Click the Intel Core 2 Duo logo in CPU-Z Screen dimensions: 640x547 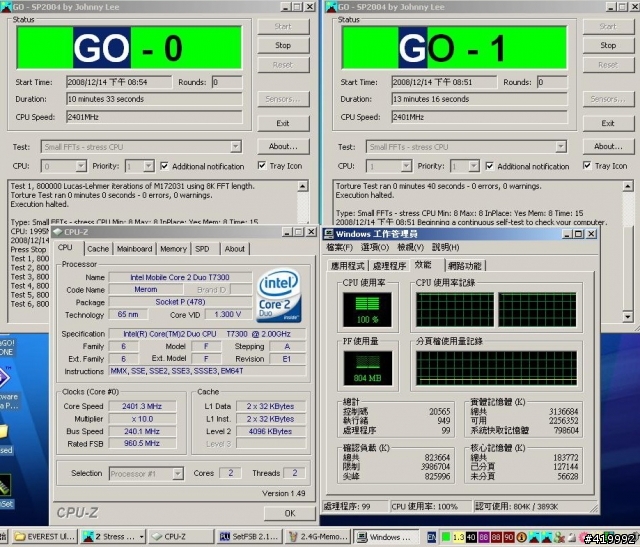point(280,295)
